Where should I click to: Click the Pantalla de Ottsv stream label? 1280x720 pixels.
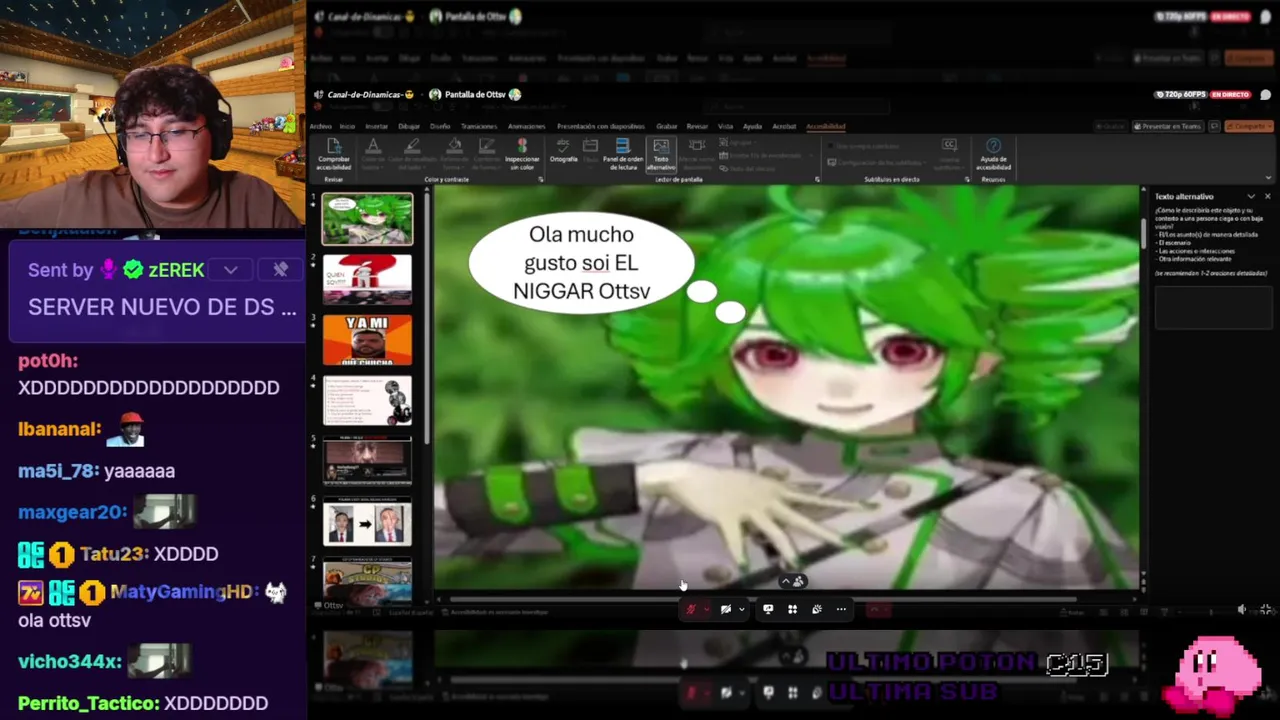point(475,94)
